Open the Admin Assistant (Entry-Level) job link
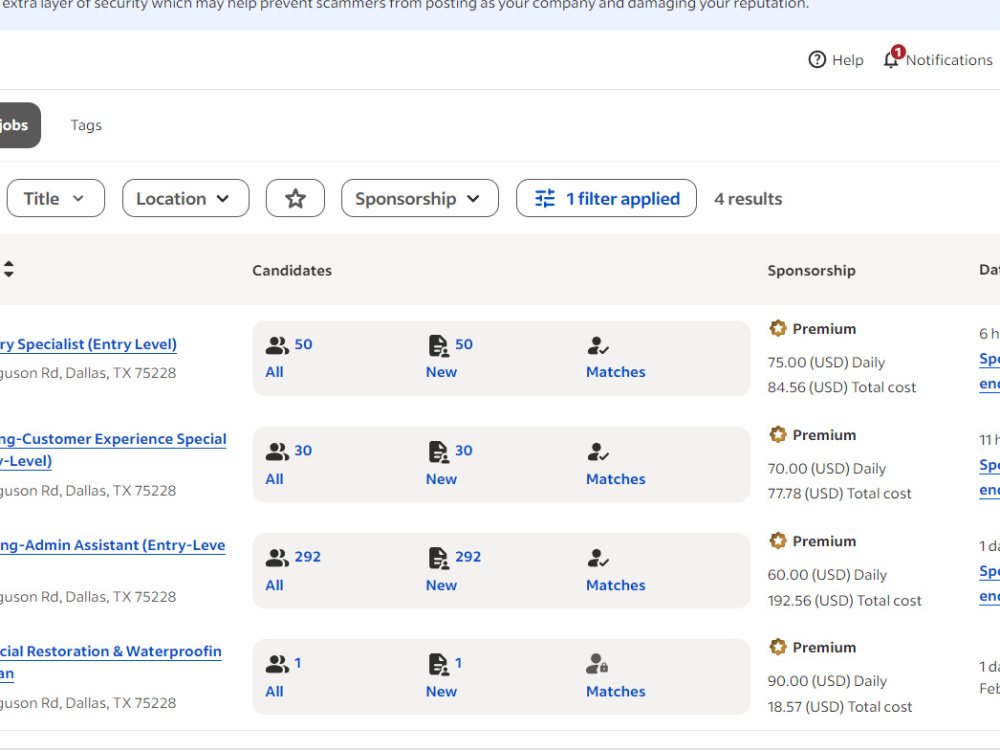 112,545
